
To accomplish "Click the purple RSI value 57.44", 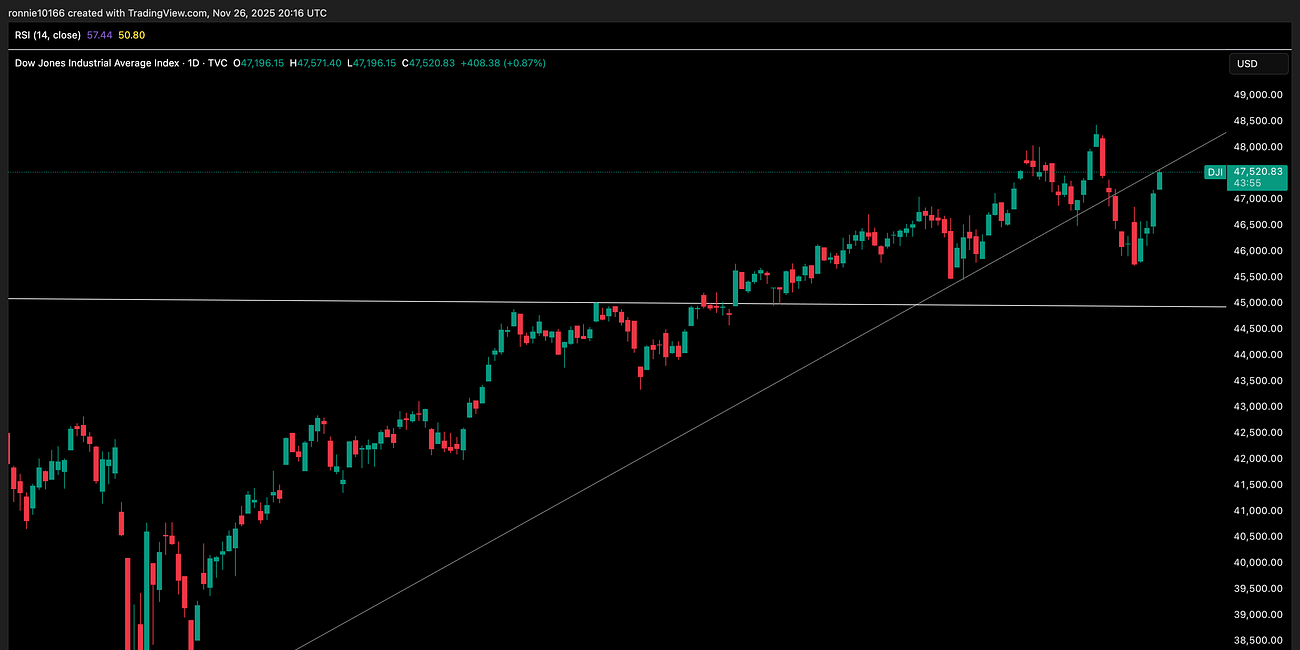I will tap(100, 35).
